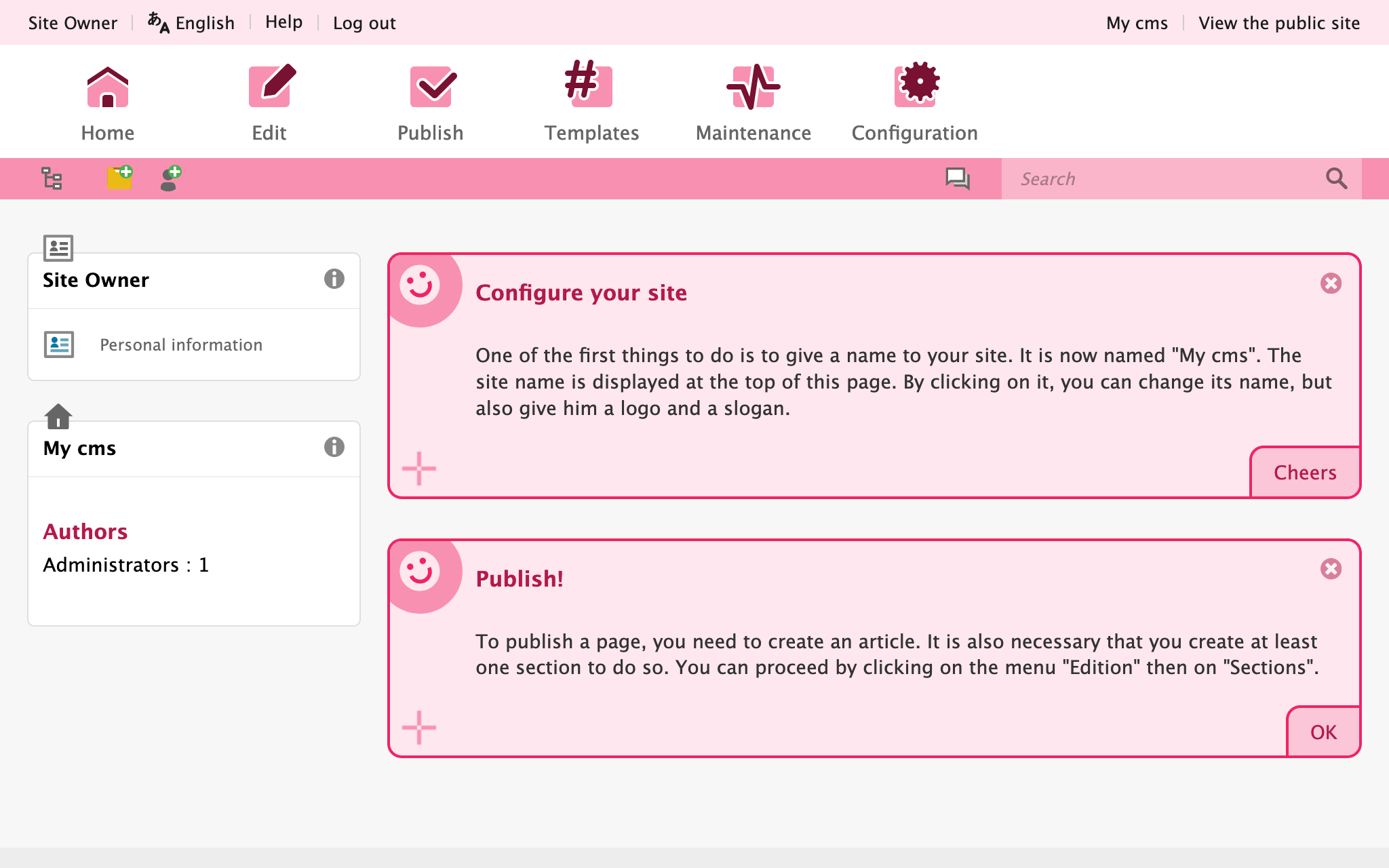Dismiss the Configure your site notice
The width and height of the screenshot is (1389, 868).
[x=1331, y=283]
